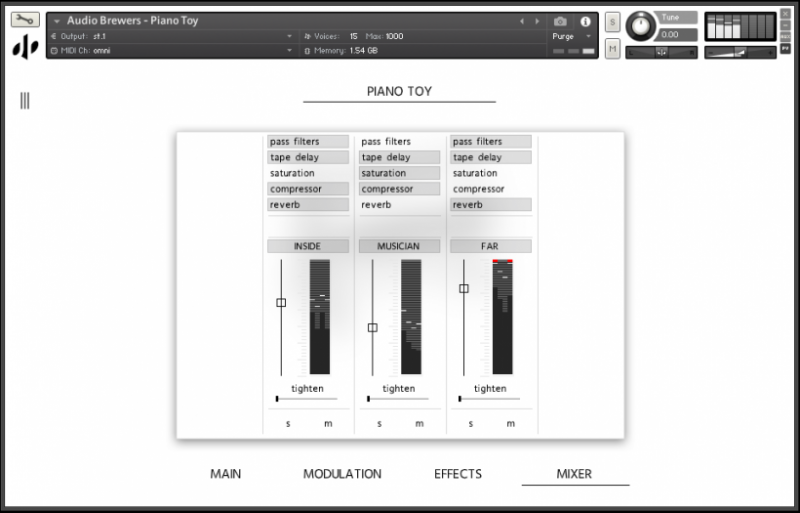Toggle tape delay on MUSICIAN channel
Screen dimensions: 800x513
point(399,157)
